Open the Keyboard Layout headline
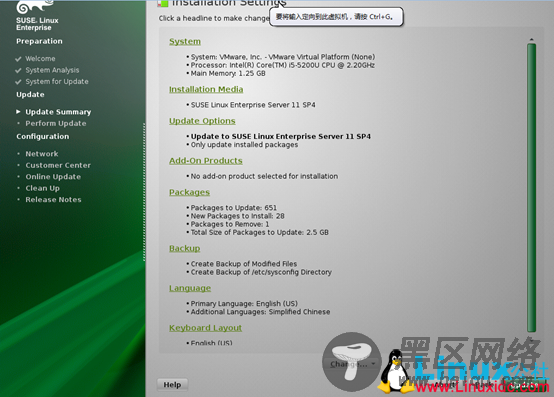 coord(205,328)
